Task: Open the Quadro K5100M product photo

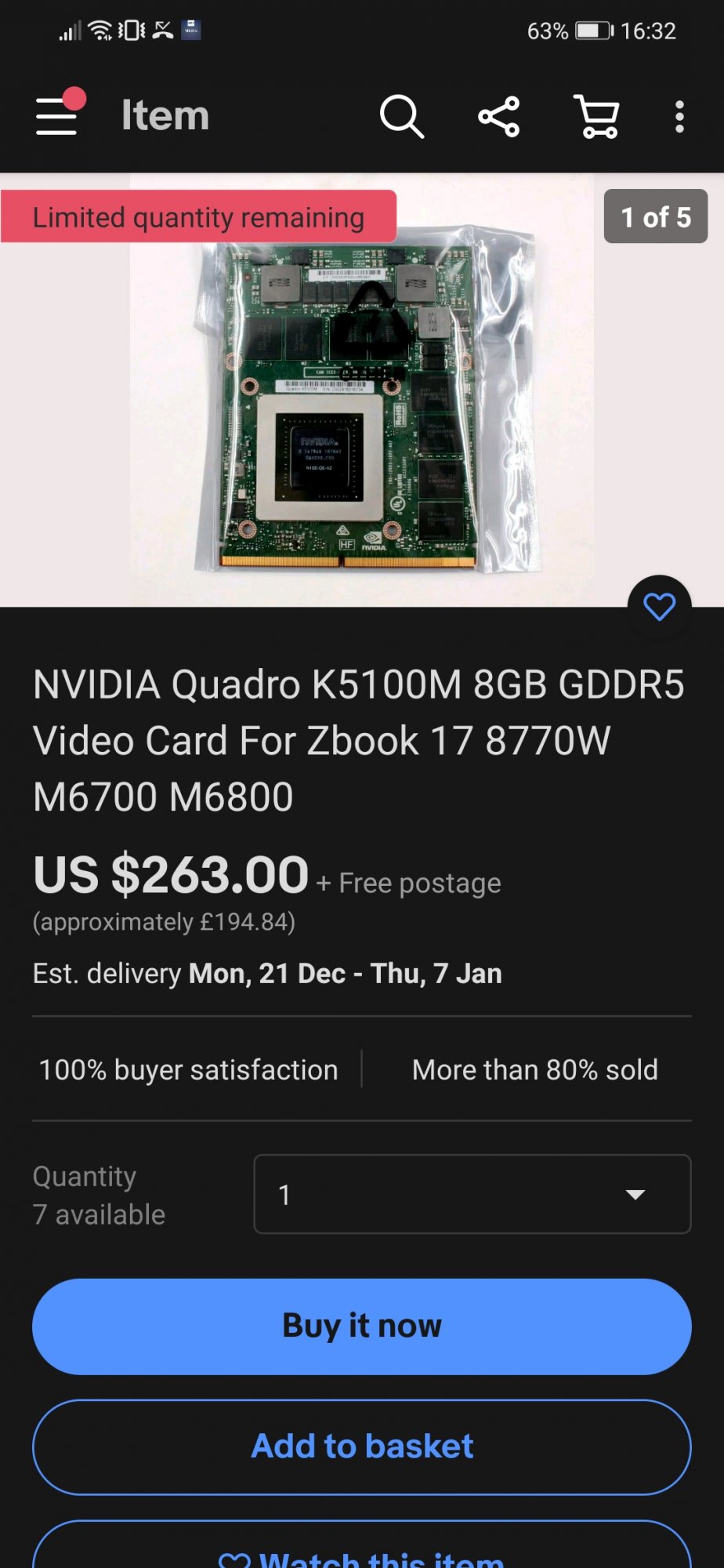Action: [362, 390]
